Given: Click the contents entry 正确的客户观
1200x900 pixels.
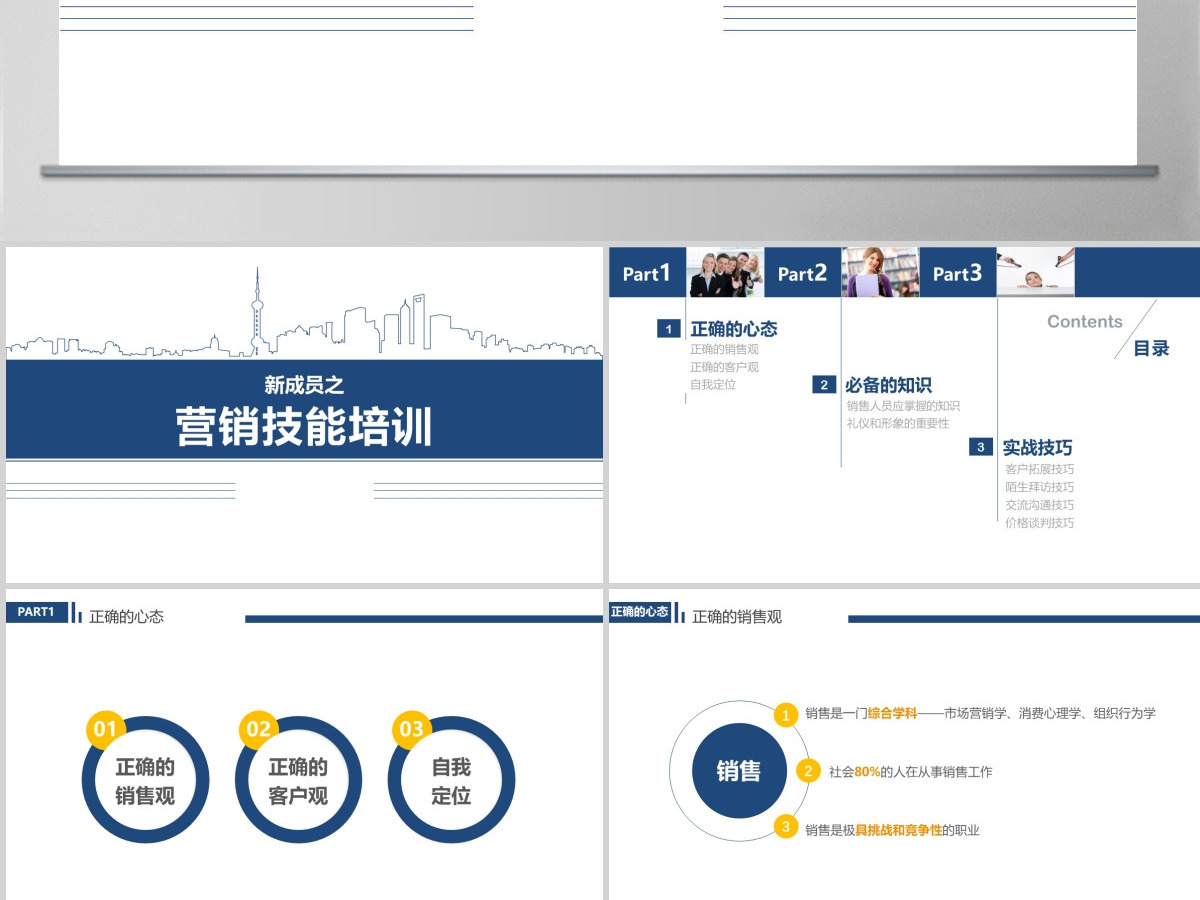Looking at the screenshot, I should [724, 367].
